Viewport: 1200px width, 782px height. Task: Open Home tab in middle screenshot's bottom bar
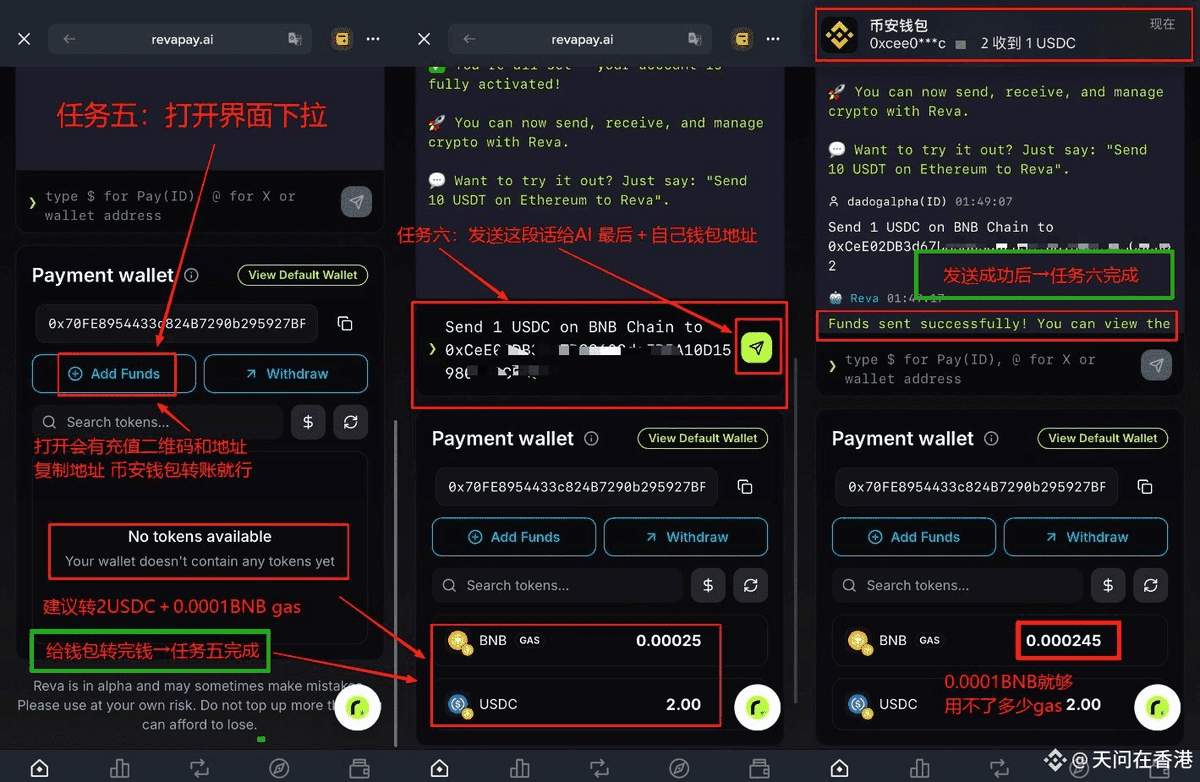tap(439, 768)
